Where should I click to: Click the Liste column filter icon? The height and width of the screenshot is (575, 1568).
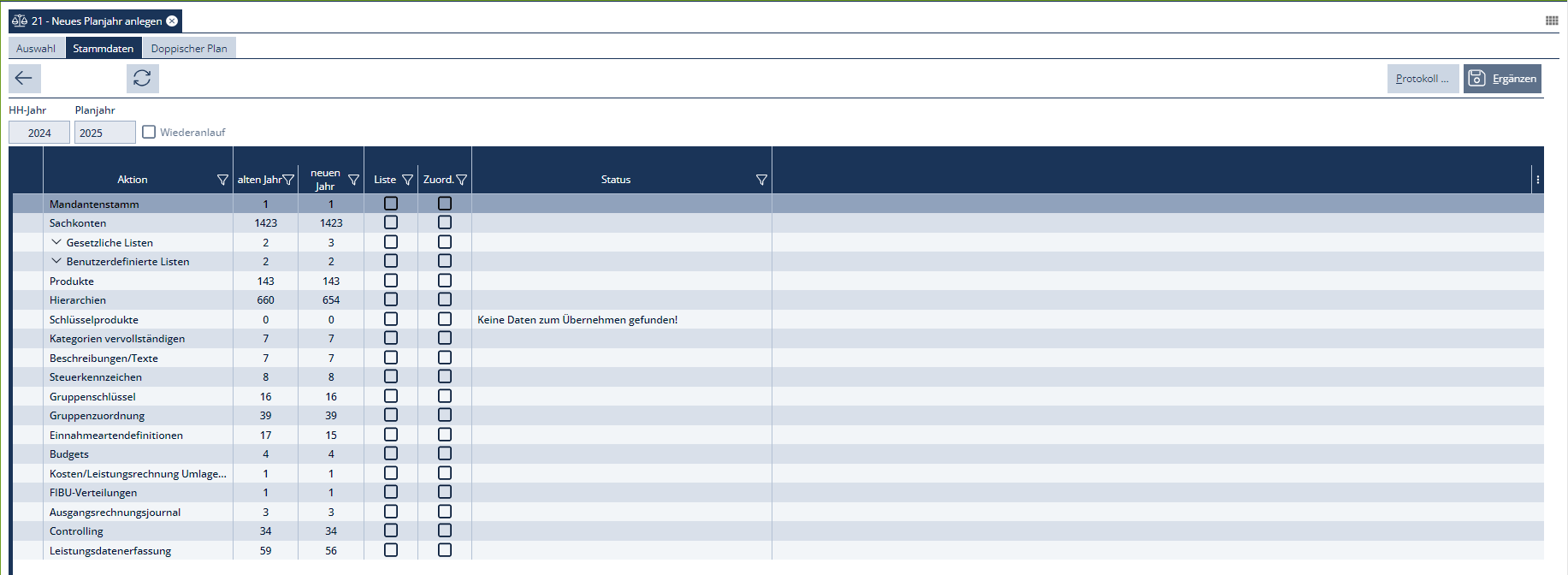[407, 180]
